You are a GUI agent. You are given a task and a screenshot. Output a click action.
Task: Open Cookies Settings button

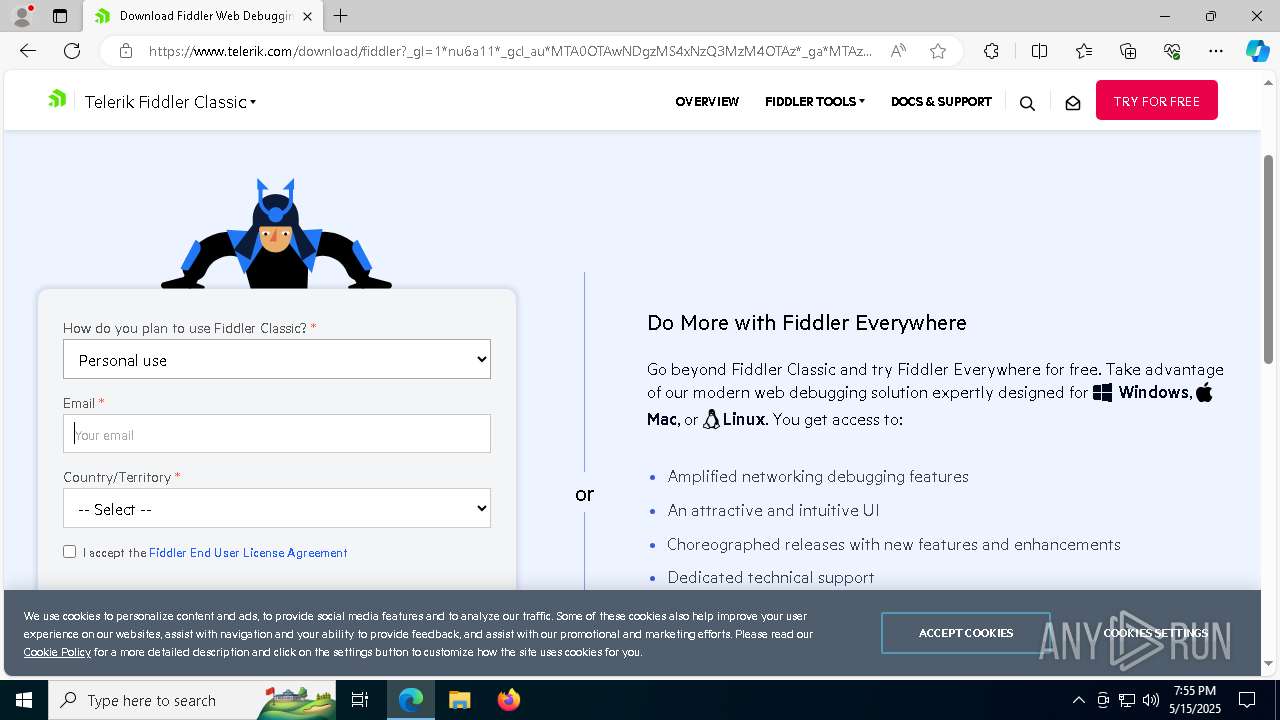[1155, 633]
